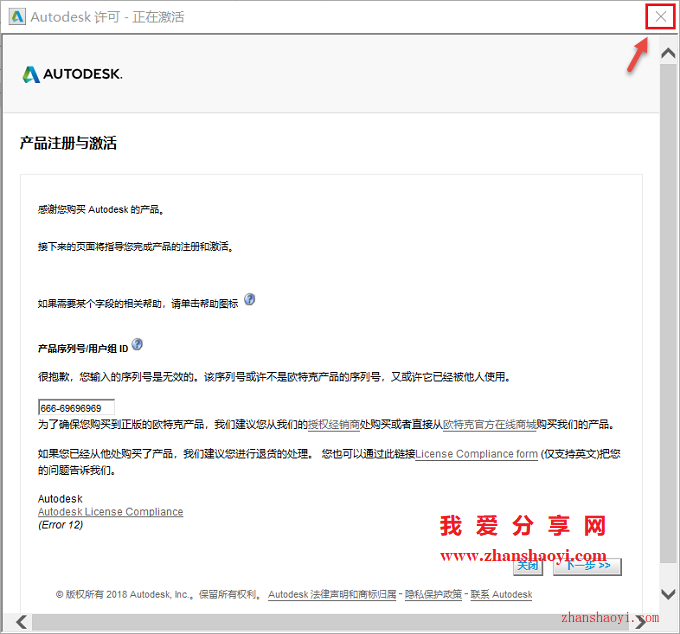Click the 产品序列号/用户组 ID label
This screenshot has height=634, width=680.
pos(83,348)
